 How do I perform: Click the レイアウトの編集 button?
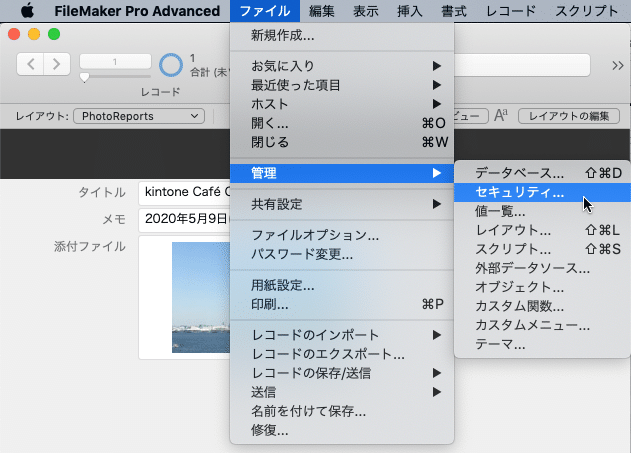point(569,116)
